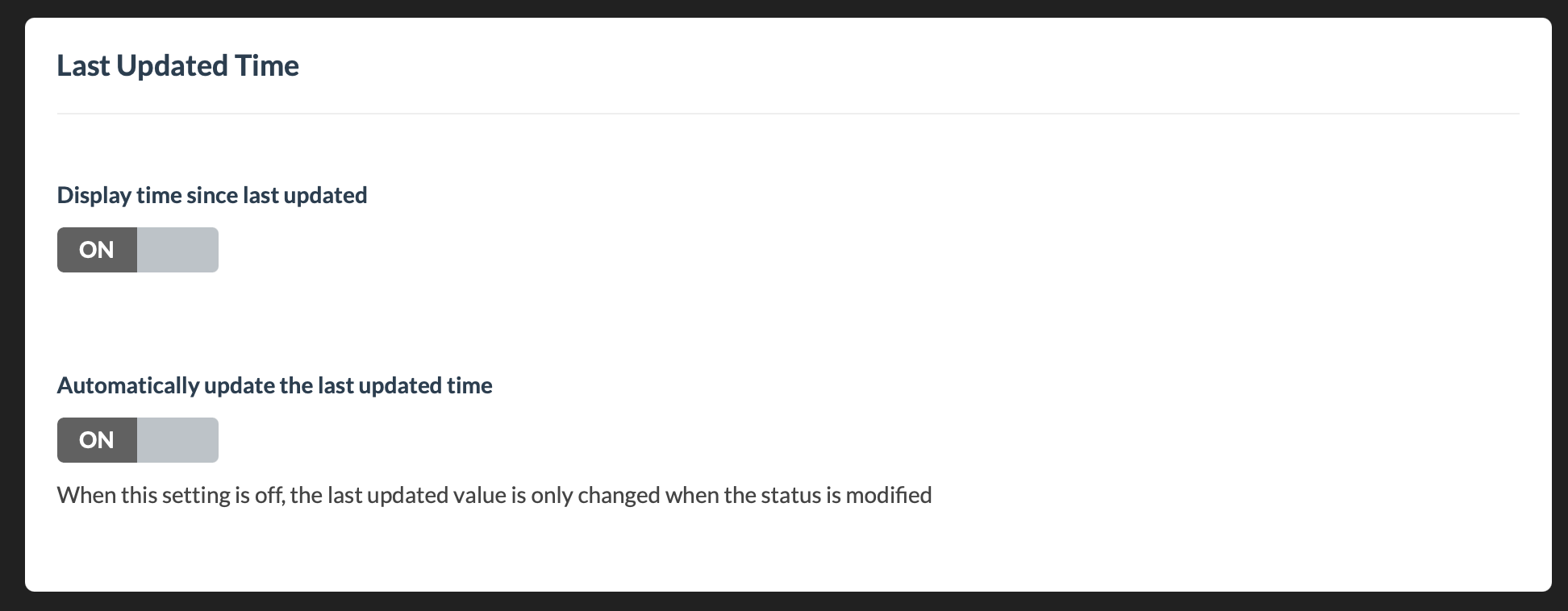1568x611 pixels.
Task: Click the helper text beginning "When this setting is off"
Action: pyautogui.click(x=494, y=495)
